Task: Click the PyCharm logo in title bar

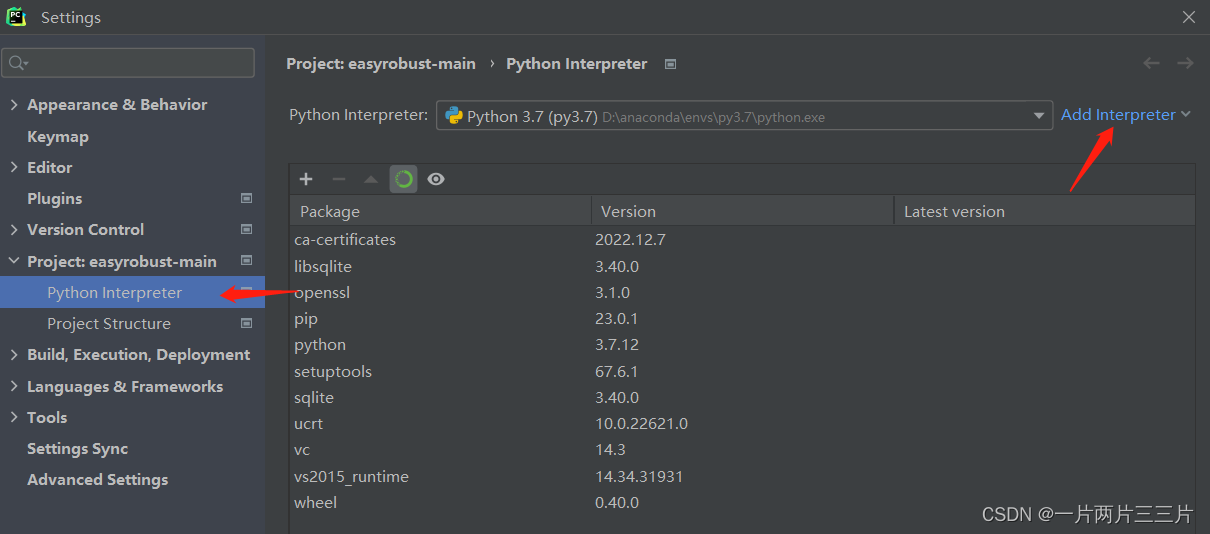Action: point(16,17)
